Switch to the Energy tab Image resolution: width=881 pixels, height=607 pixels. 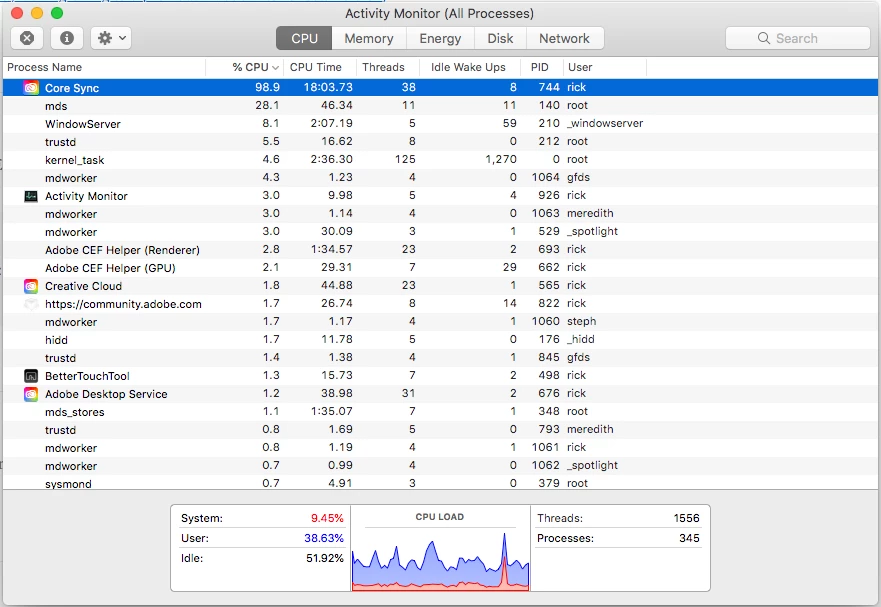(440, 38)
